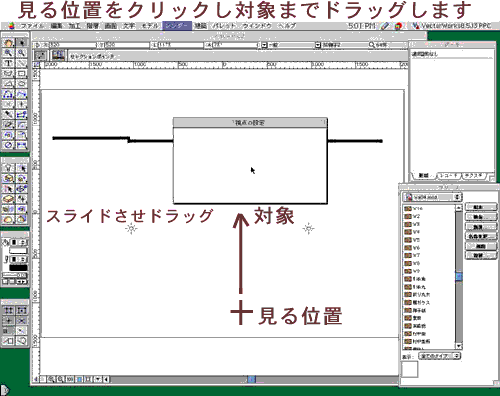Click the top button in the Resources palette

coord(480,207)
